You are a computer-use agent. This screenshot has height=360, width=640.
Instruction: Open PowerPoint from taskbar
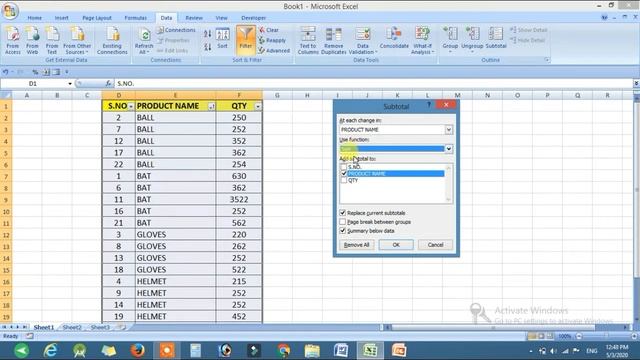click(399, 350)
